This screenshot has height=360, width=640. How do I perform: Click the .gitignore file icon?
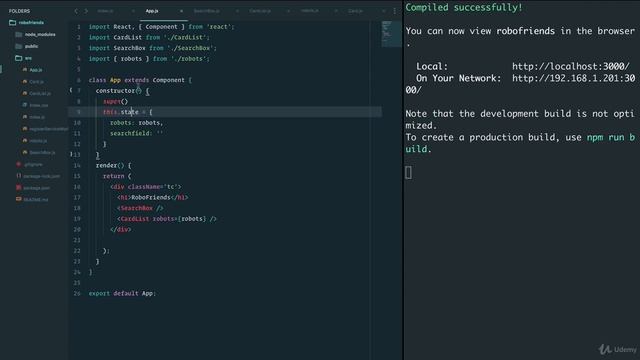(x=19, y=164)
